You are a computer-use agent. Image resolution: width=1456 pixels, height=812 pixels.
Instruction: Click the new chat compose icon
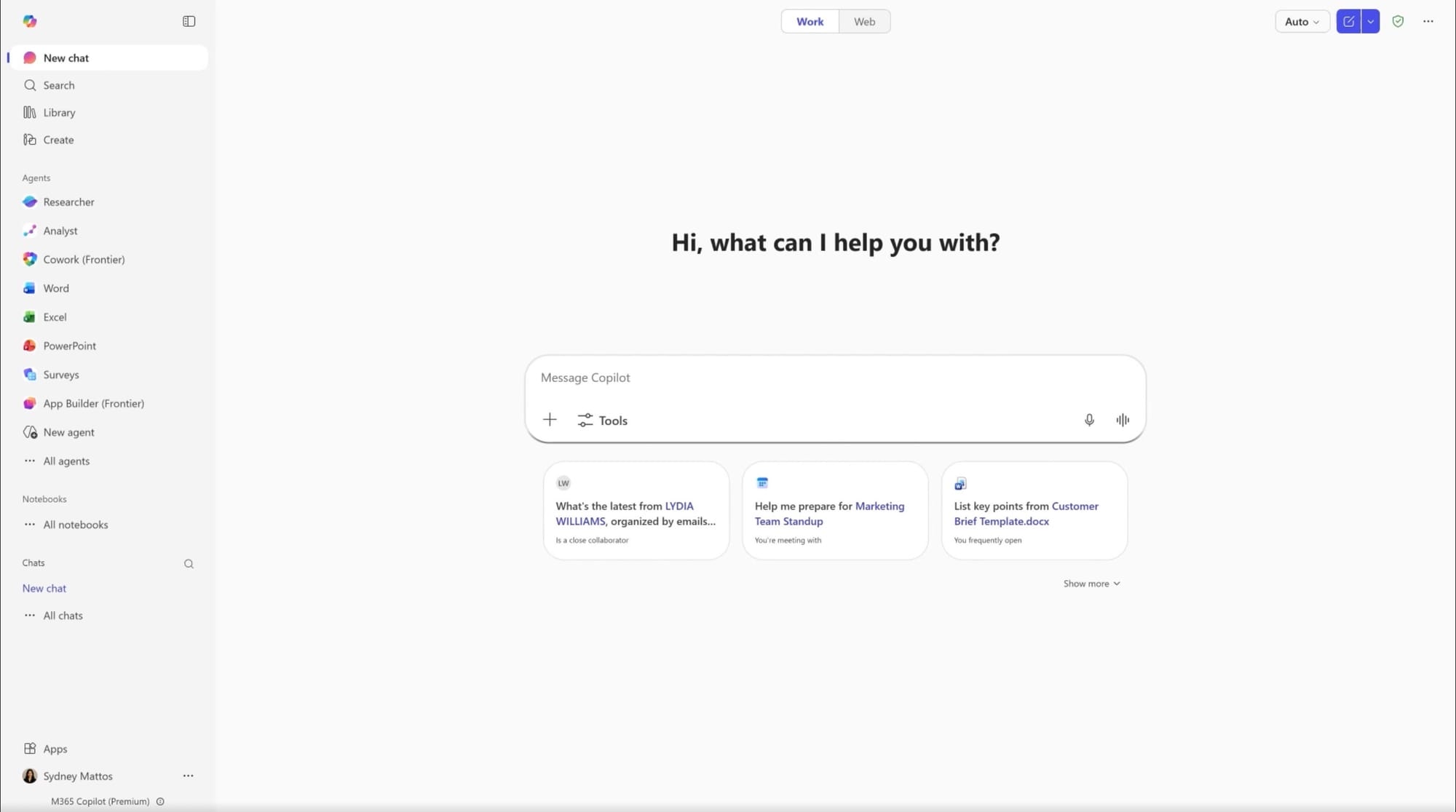[1348, 21]
